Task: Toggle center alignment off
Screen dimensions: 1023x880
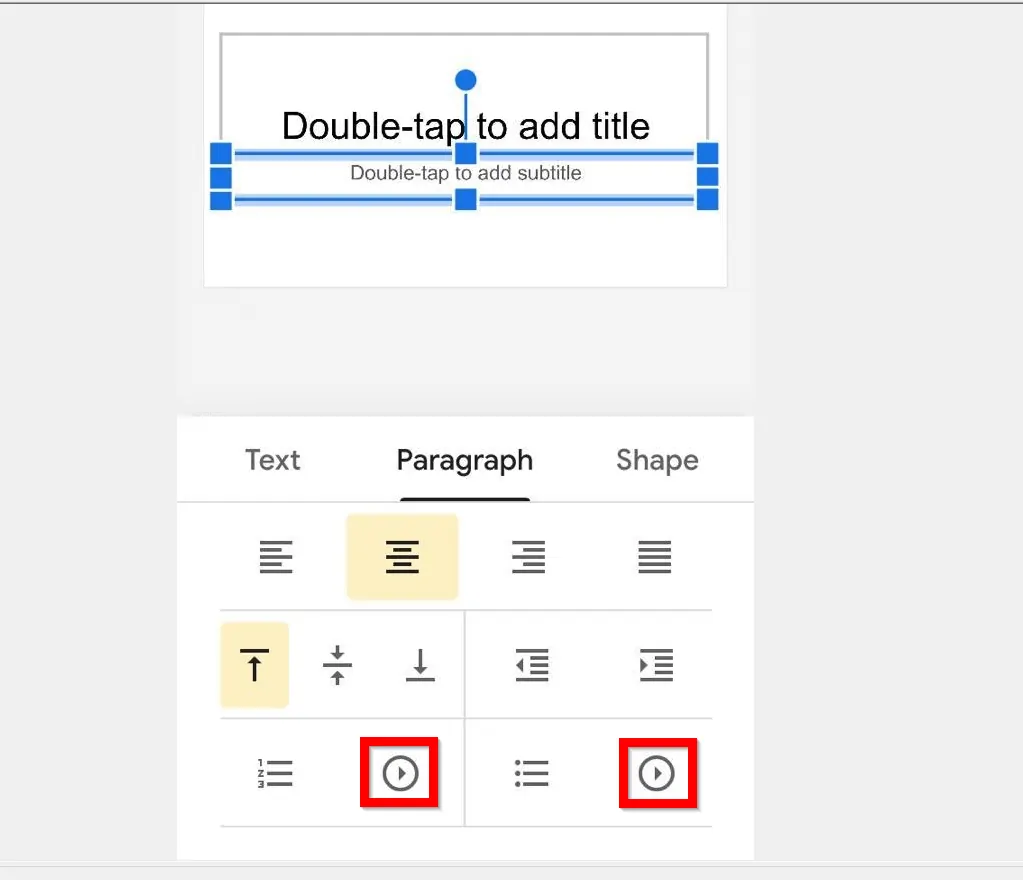Action: (402, 557)
